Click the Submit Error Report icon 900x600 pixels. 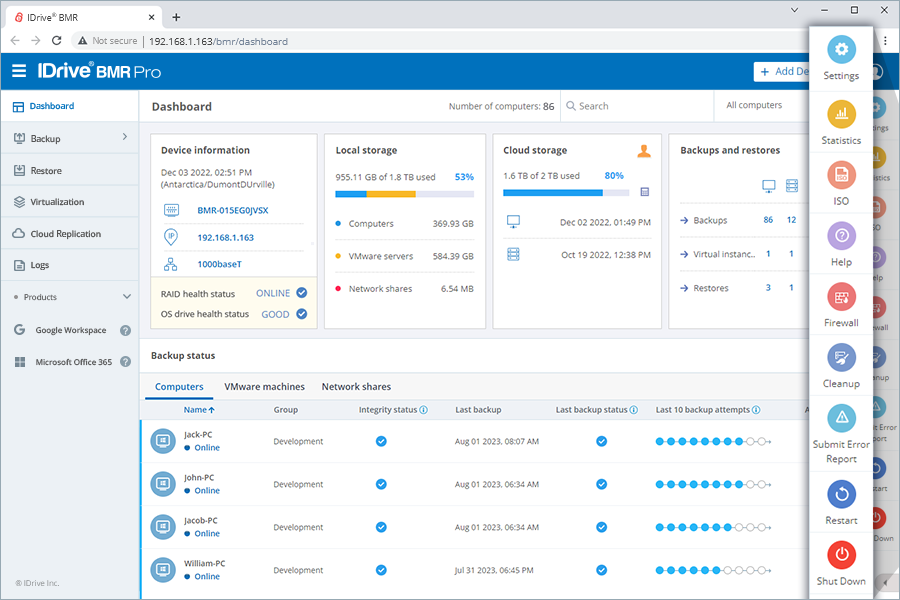841,418
